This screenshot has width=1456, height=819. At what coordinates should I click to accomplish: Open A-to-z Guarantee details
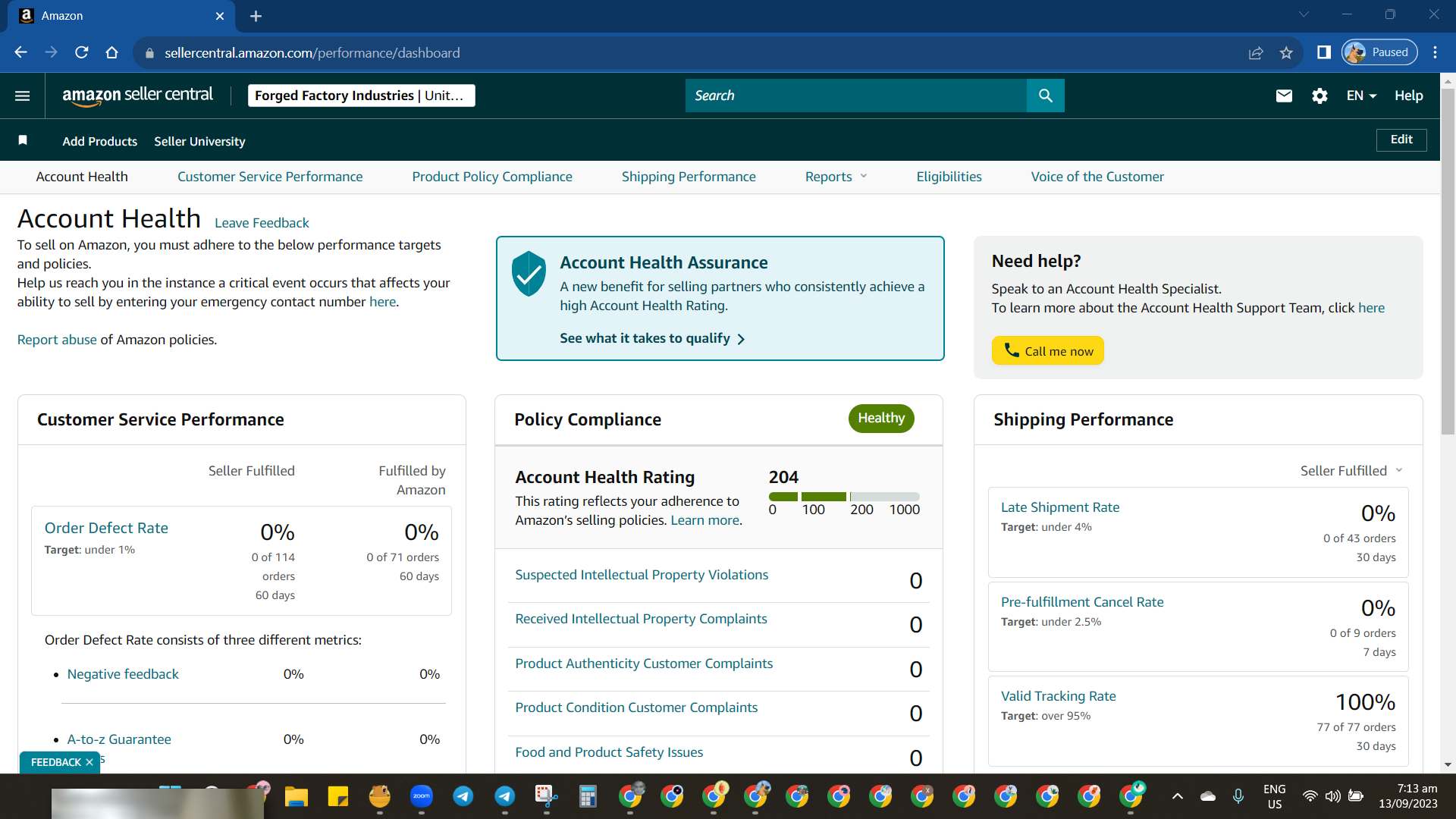[119, 739]
